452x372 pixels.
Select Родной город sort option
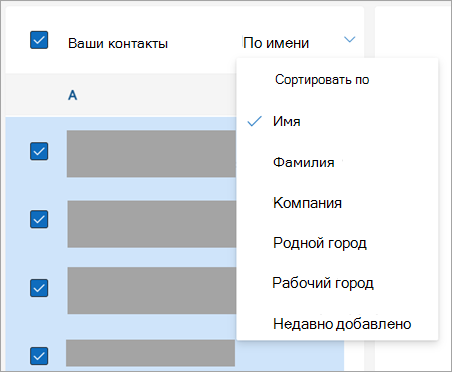[320, 243]
